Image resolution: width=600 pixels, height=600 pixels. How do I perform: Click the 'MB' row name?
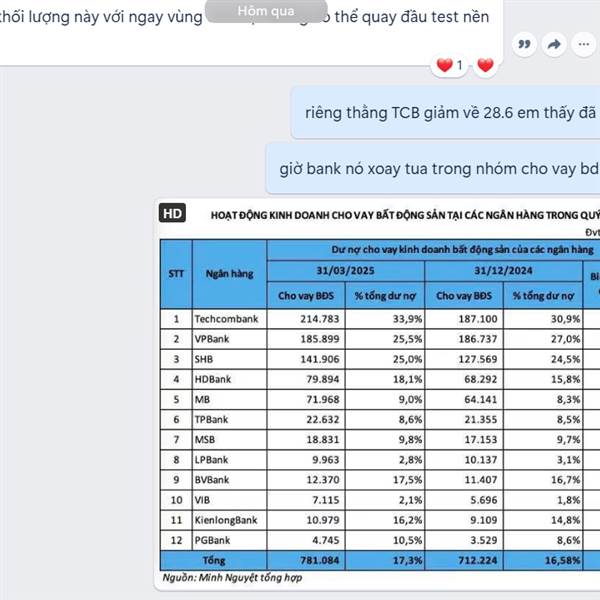[x=202, y=399]
